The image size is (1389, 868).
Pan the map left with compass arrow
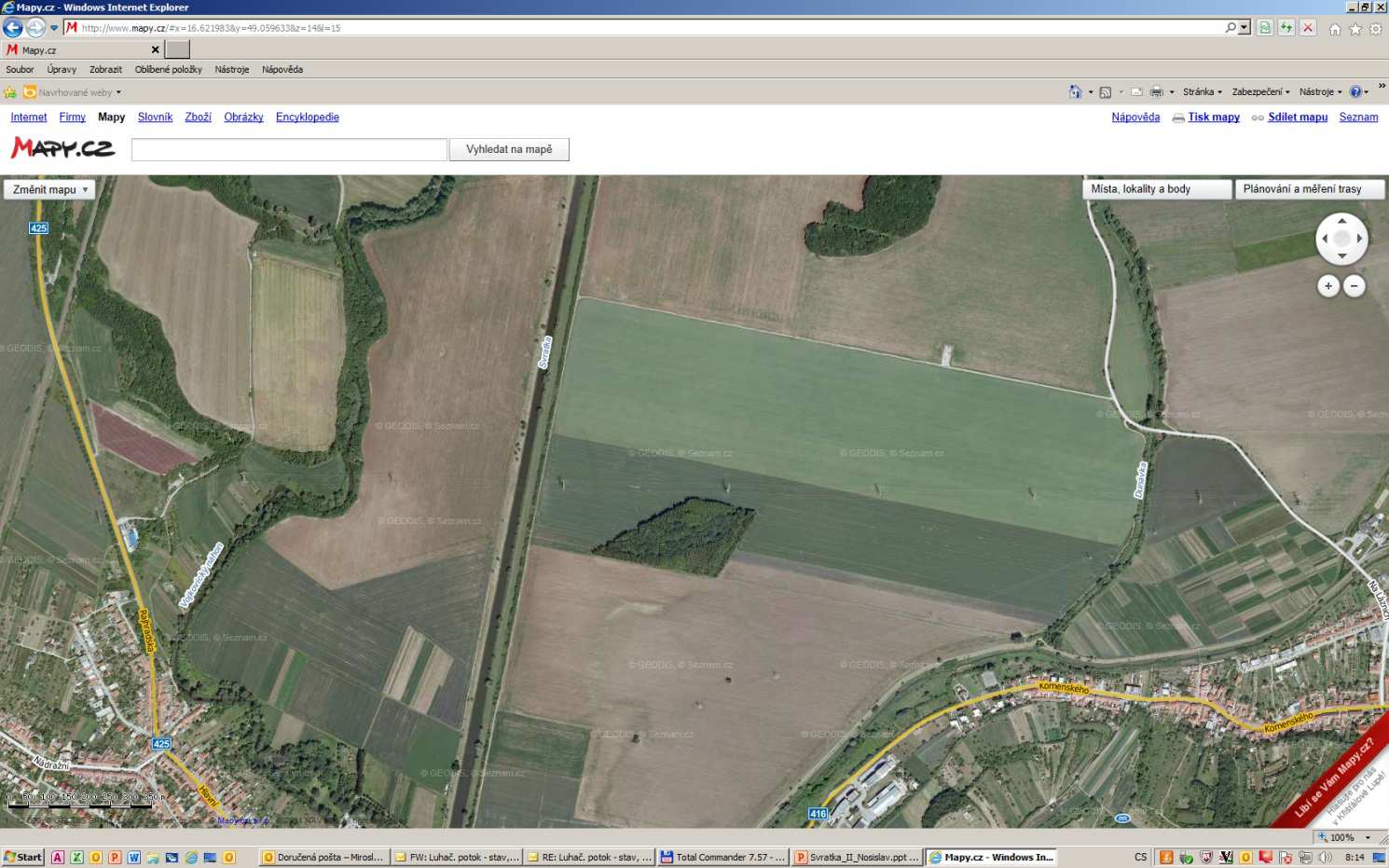pos(1325,239)
